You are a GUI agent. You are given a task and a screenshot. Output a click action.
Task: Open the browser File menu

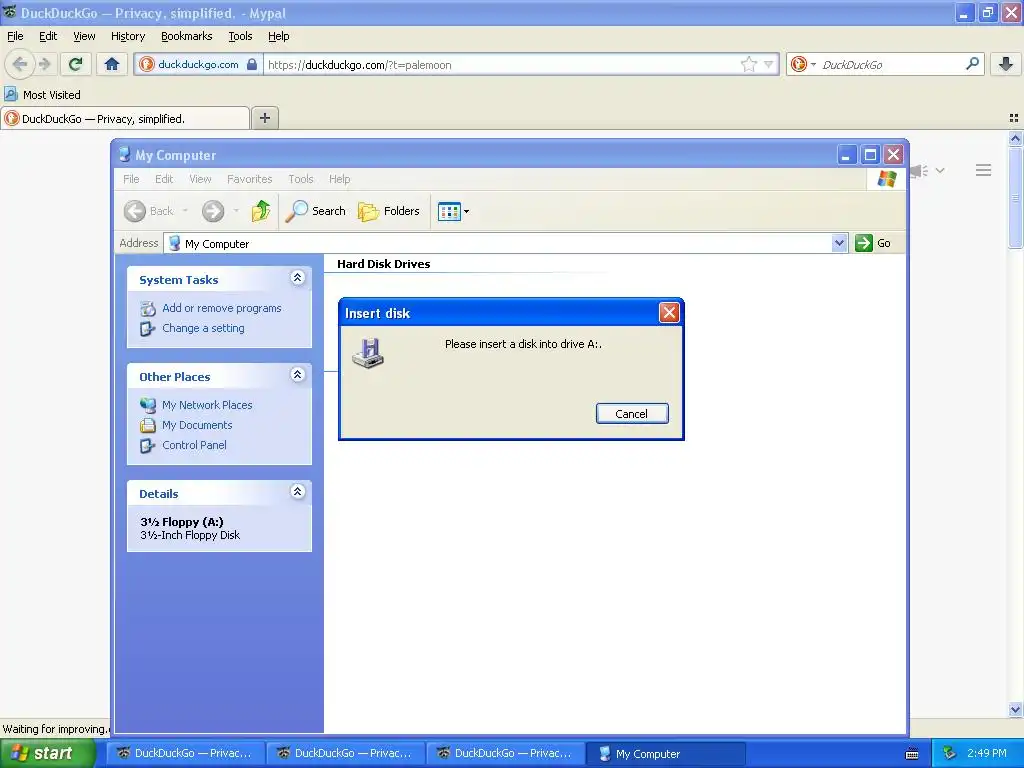[x=15, y=36]
